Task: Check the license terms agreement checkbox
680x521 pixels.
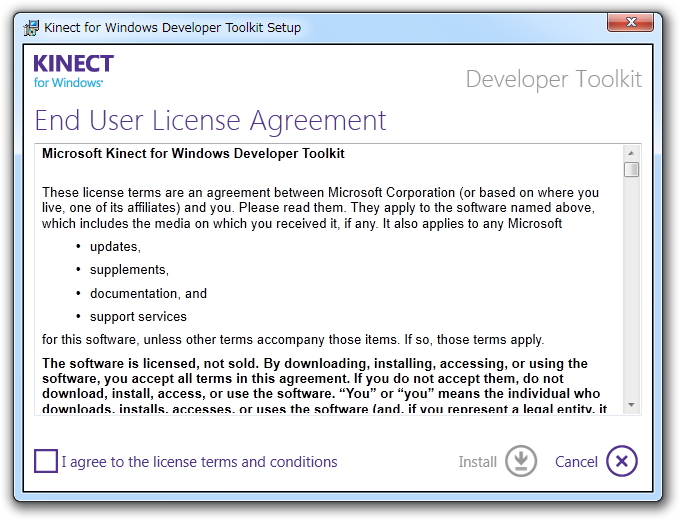Action: coord(46,461)
